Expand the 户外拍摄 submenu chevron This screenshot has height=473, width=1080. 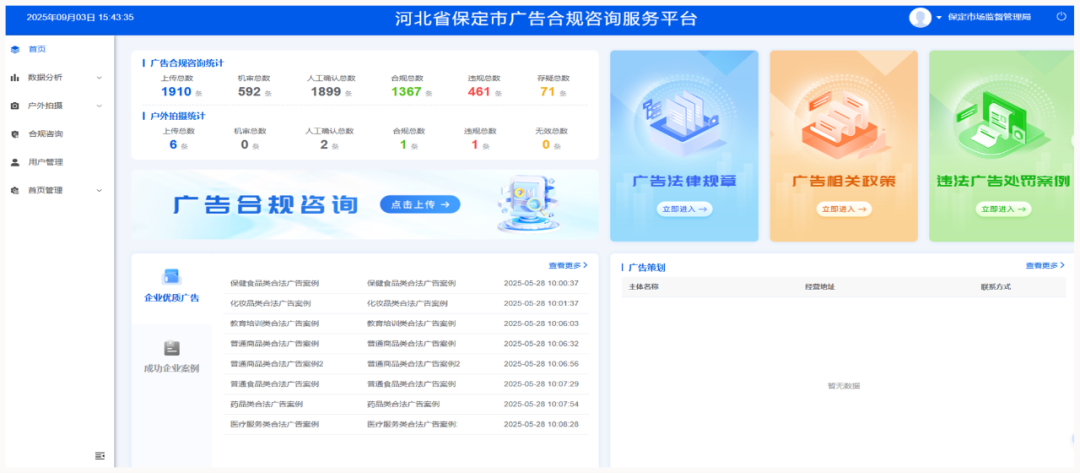click(99, 106)
